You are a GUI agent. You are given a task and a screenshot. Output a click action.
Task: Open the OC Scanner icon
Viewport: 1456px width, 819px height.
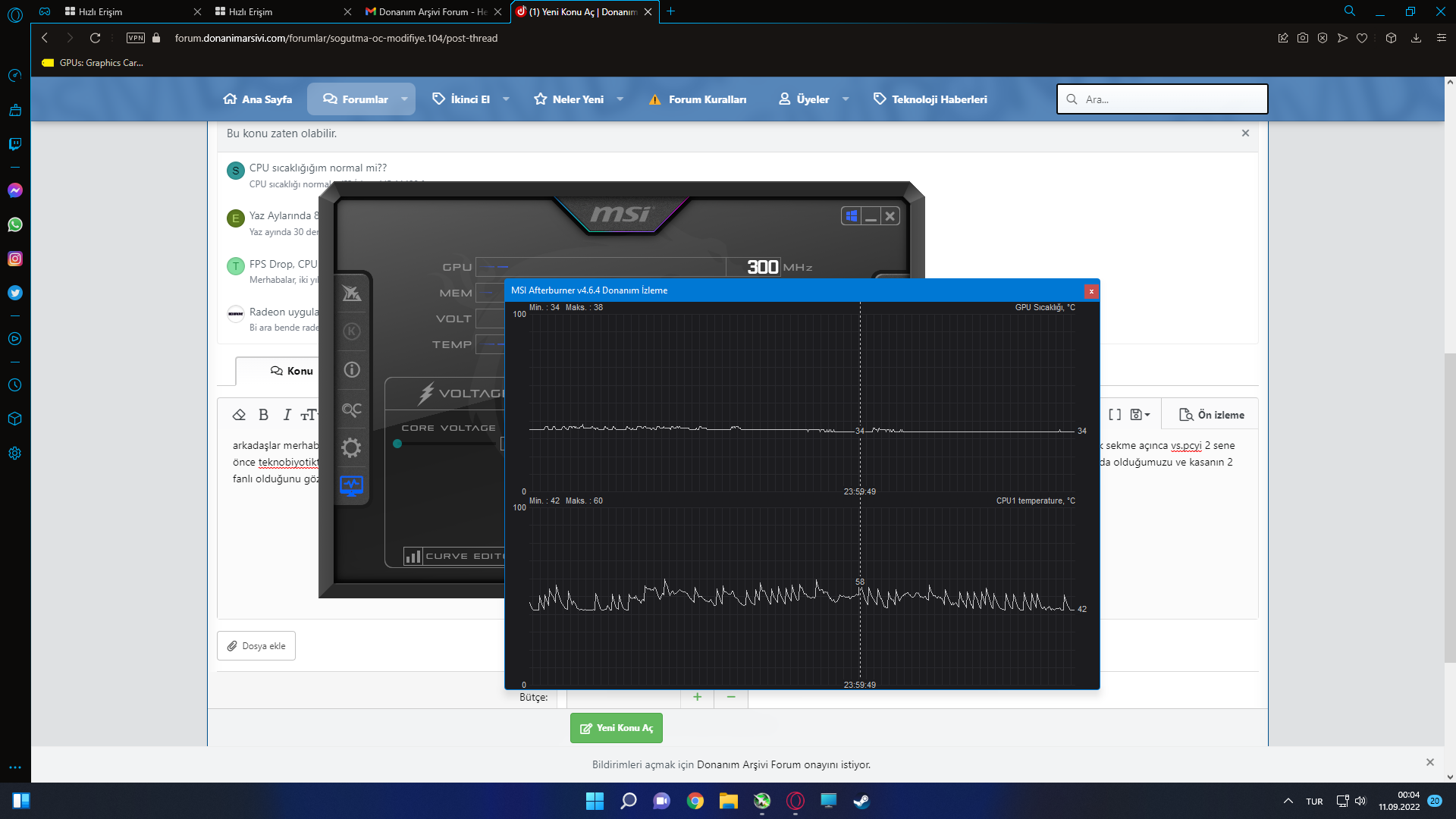coord(351,409)
